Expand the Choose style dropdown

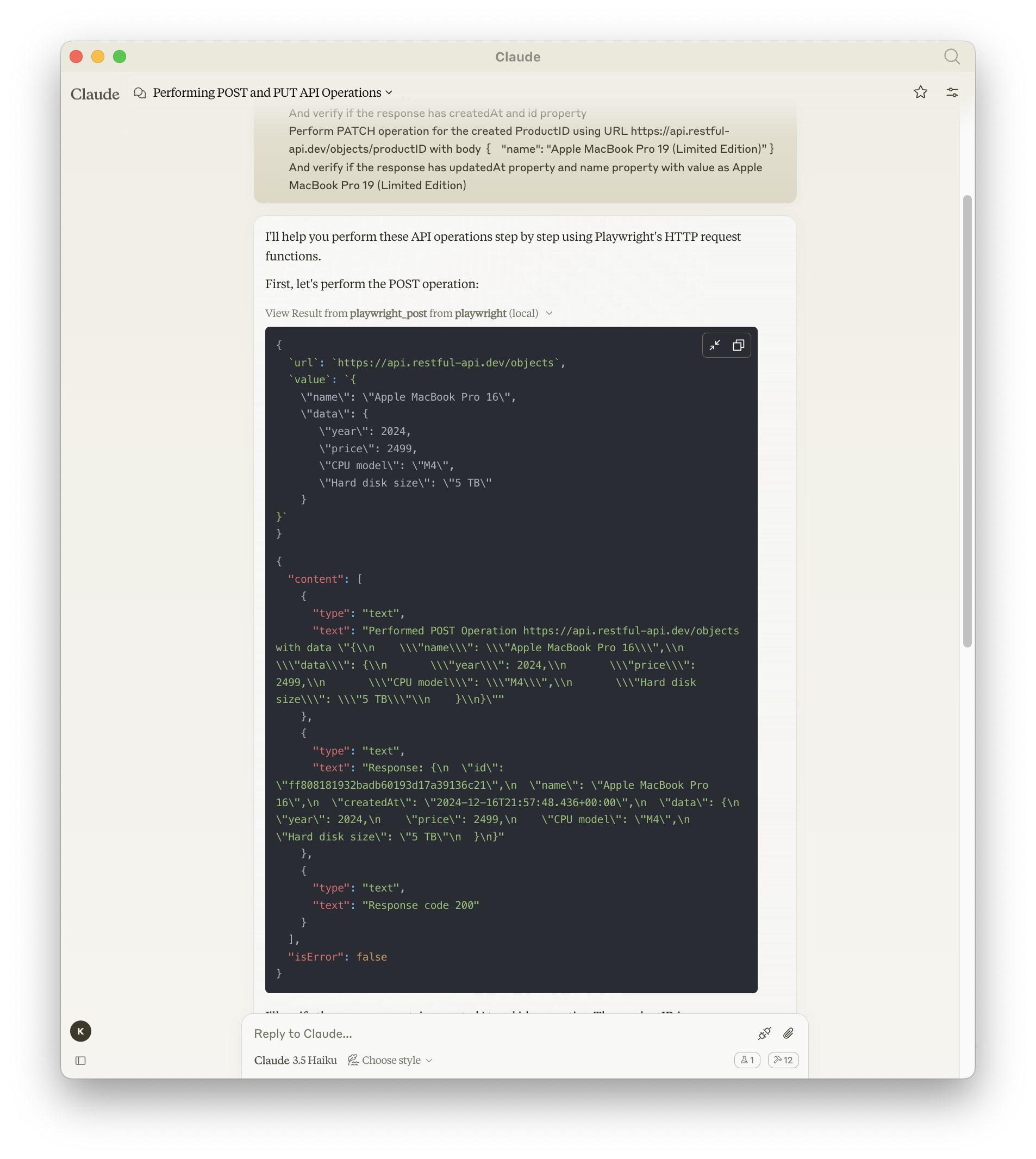tap(391, 1060)
